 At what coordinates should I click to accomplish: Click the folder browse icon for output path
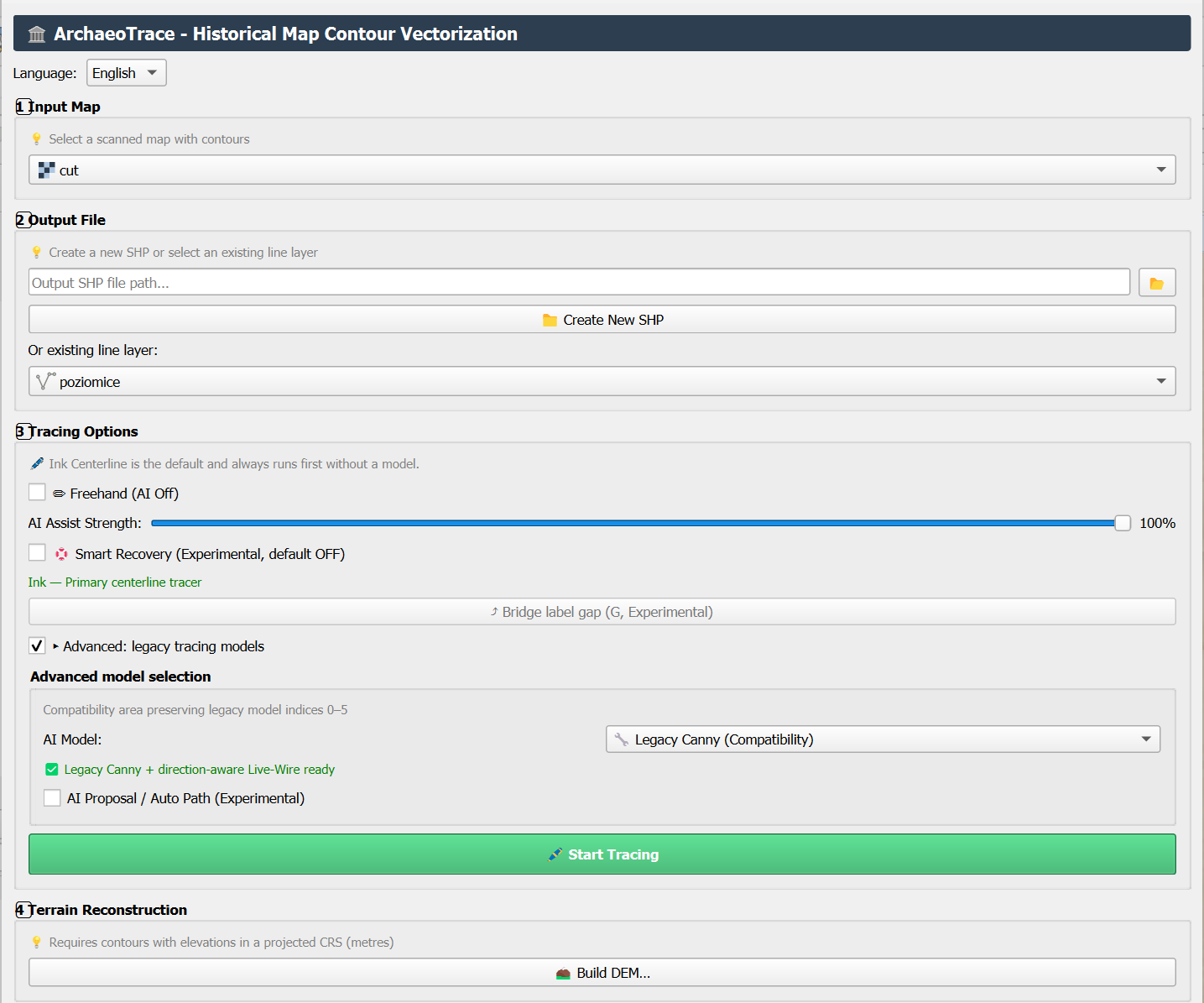(x=1156, y=283)
